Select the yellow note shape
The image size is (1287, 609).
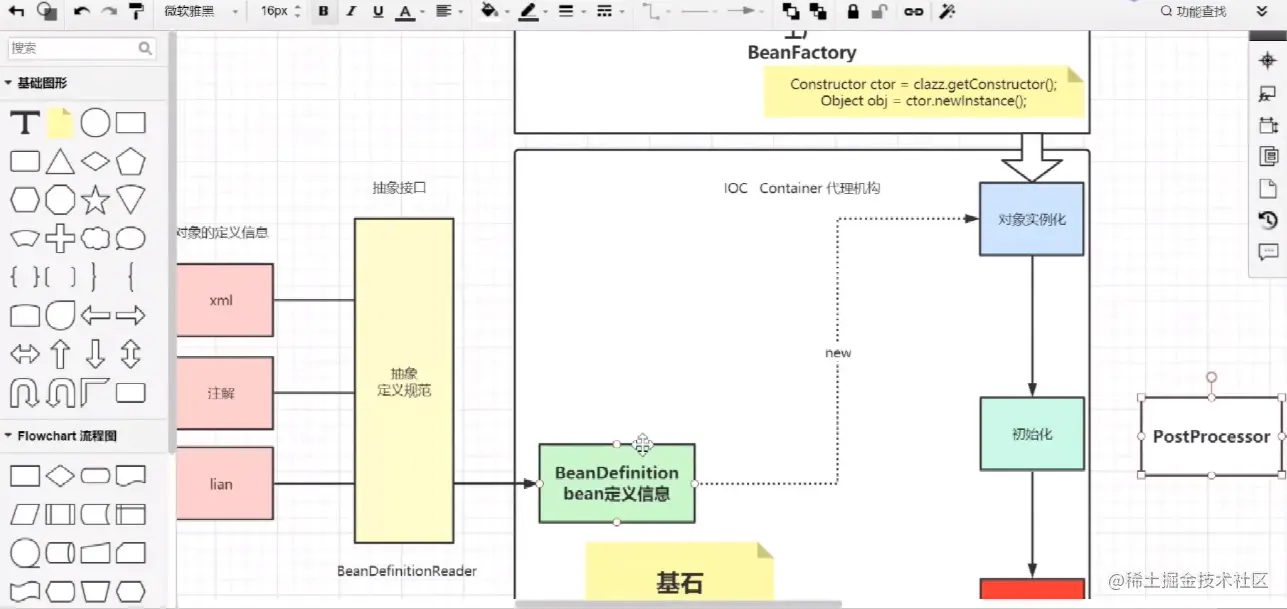(60, 123)
